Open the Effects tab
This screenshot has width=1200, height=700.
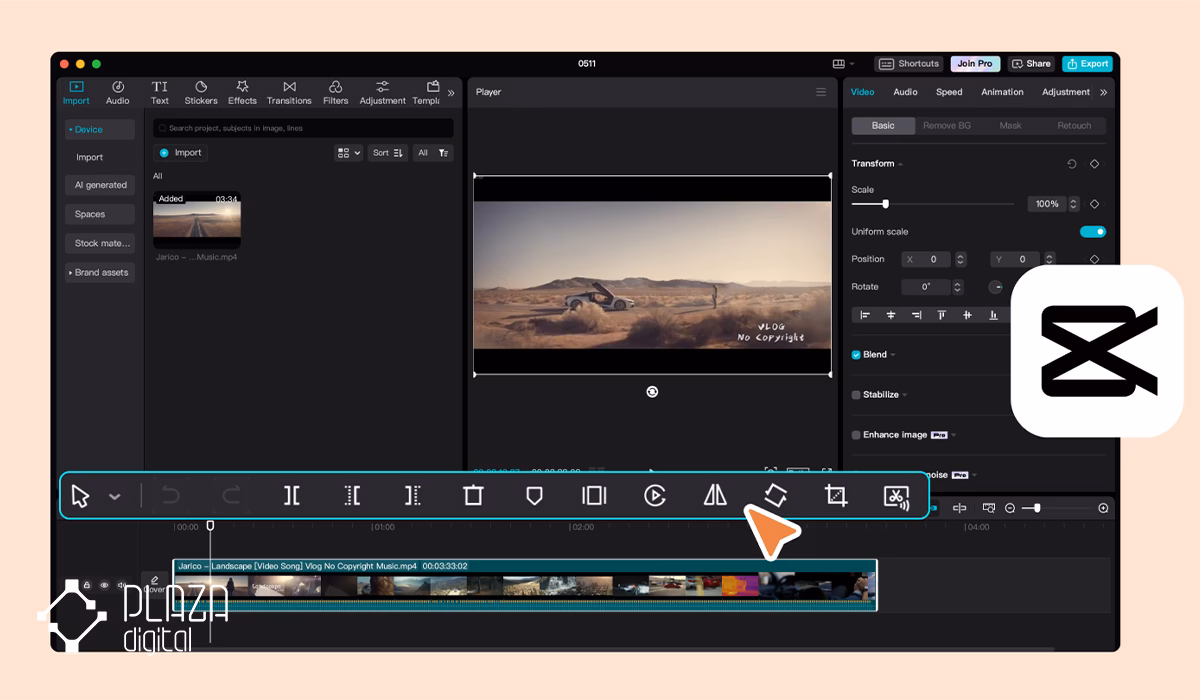point(242,93)
